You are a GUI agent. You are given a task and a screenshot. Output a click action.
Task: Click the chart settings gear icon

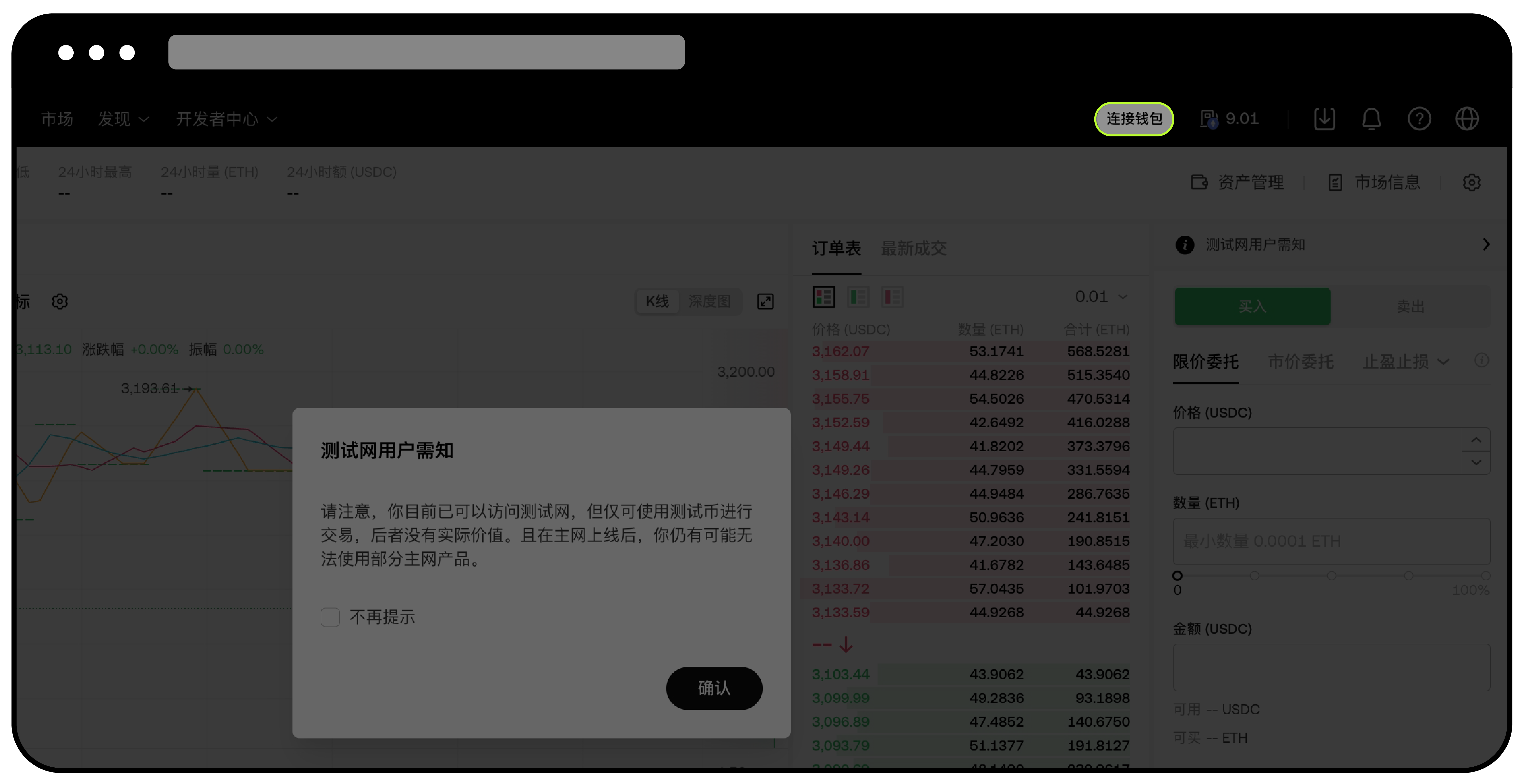pyautogui.click(x=60, y=301)
